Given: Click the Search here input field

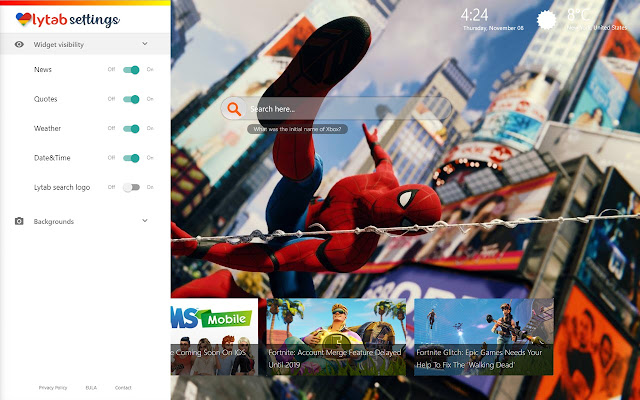Looking at the screenshot, I should click(x=336, y=109).
